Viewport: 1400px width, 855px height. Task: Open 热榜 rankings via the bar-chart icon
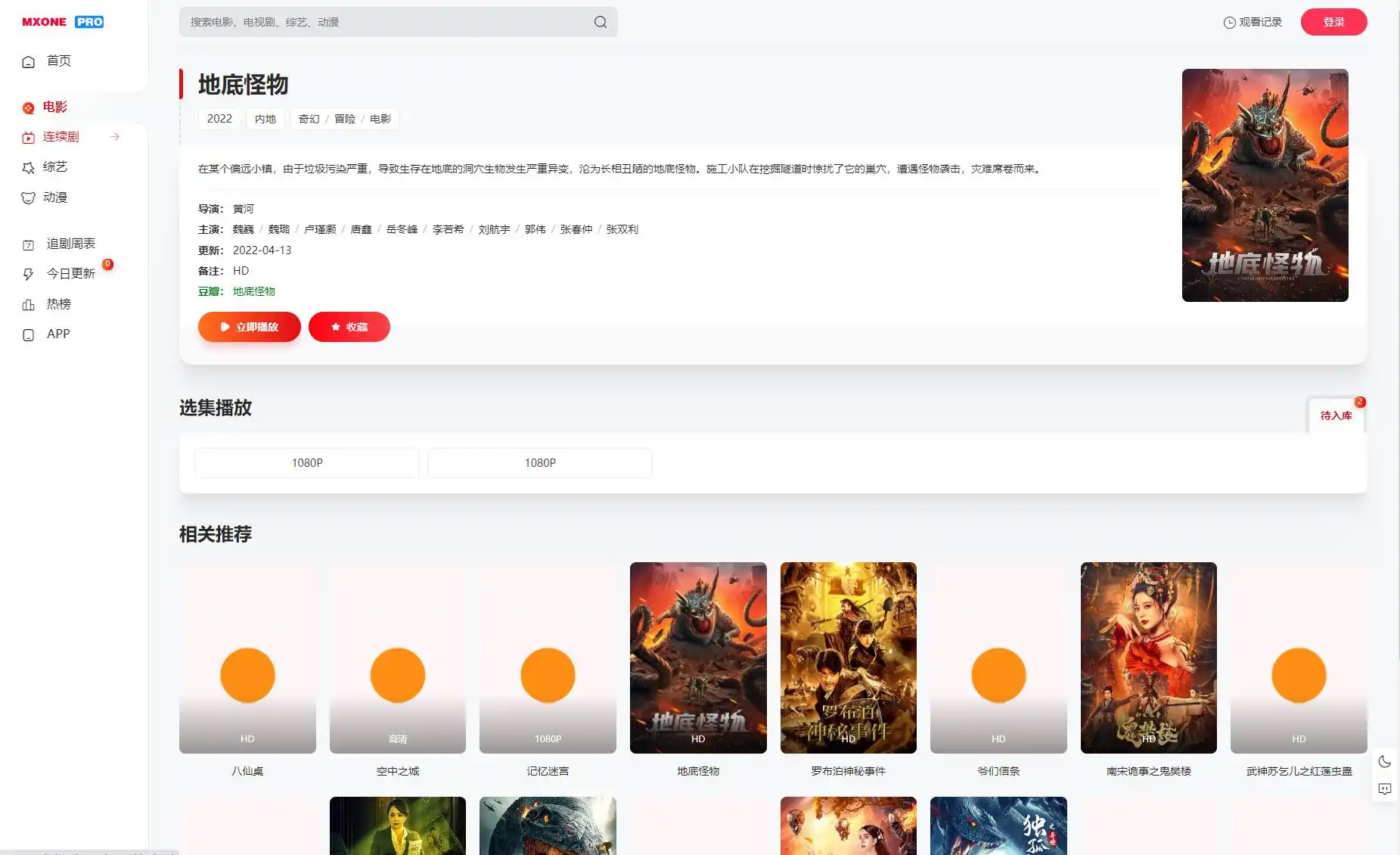click(x=28, y=304)
